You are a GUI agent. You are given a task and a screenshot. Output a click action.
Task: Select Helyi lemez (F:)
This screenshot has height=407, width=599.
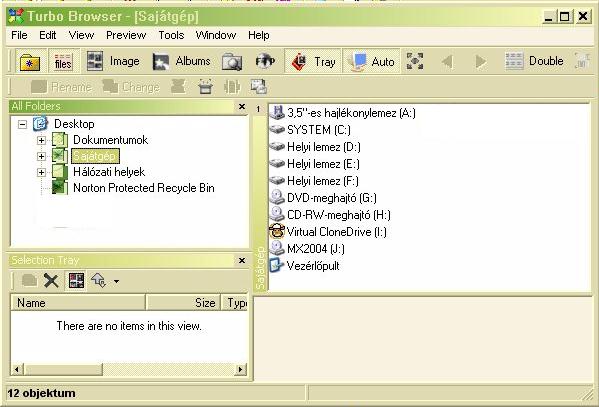pos(314,181)
